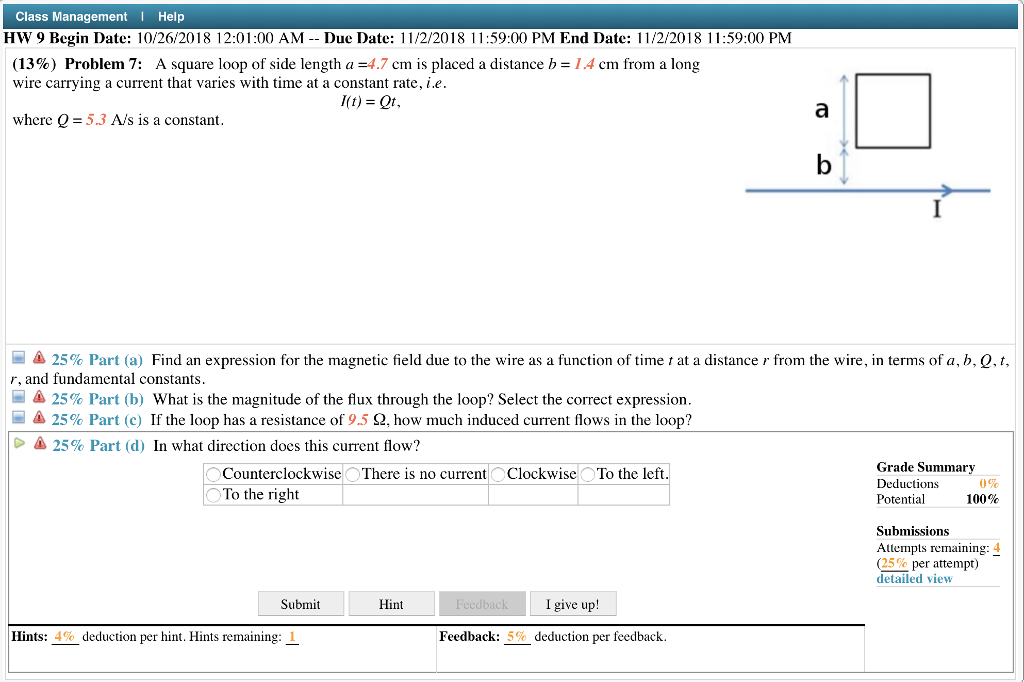Select the Clockwise option

coord(499,473)
